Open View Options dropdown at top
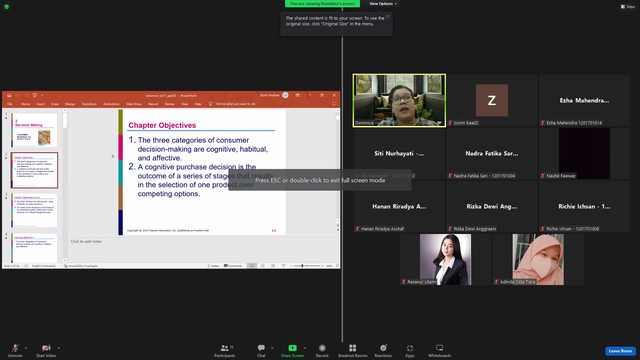Screen dimensions: 640x360 pos(383,4)
